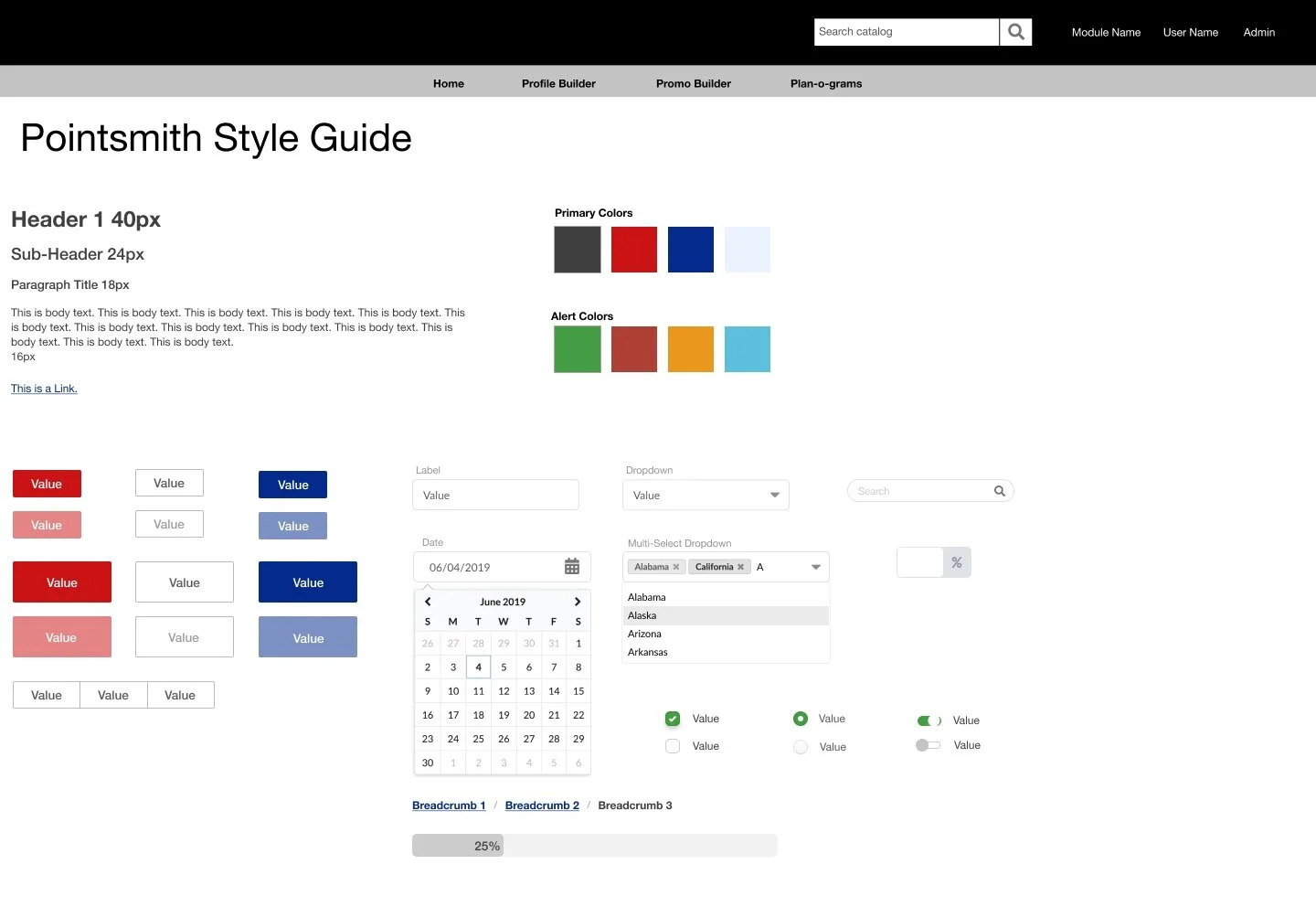Screen dimensions: 1316x907
Task: Click the small white outlined Value button
Action: pyautogui.click(x=169, y=483)
